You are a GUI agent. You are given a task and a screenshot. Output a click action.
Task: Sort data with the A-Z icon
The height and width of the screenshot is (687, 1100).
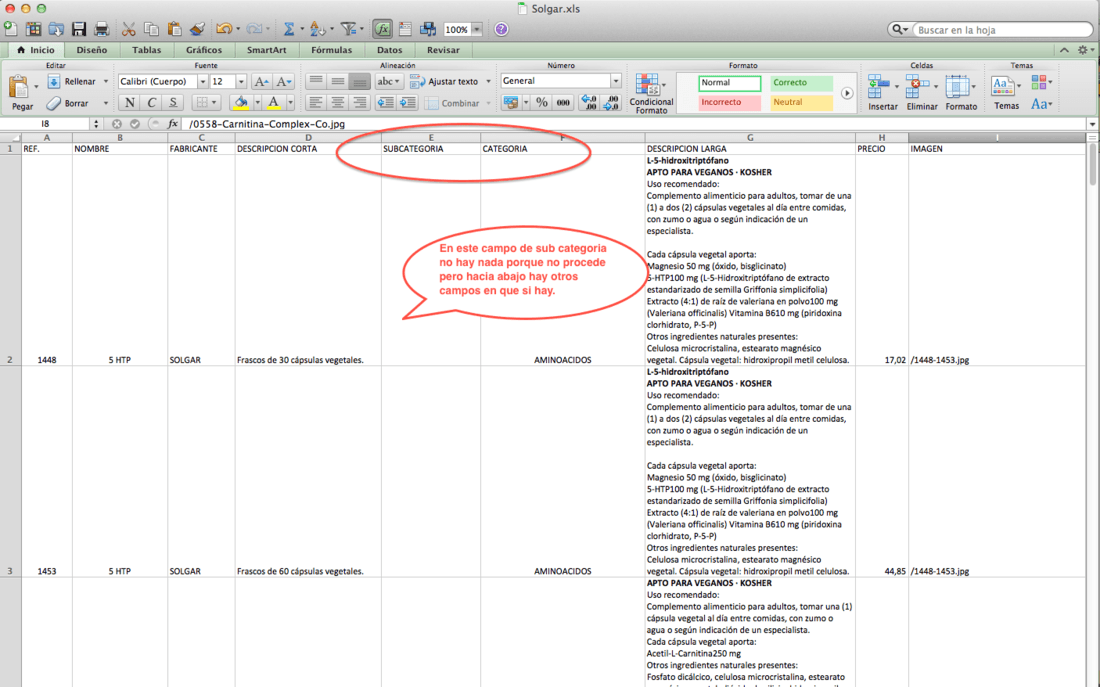pos(317,29)
